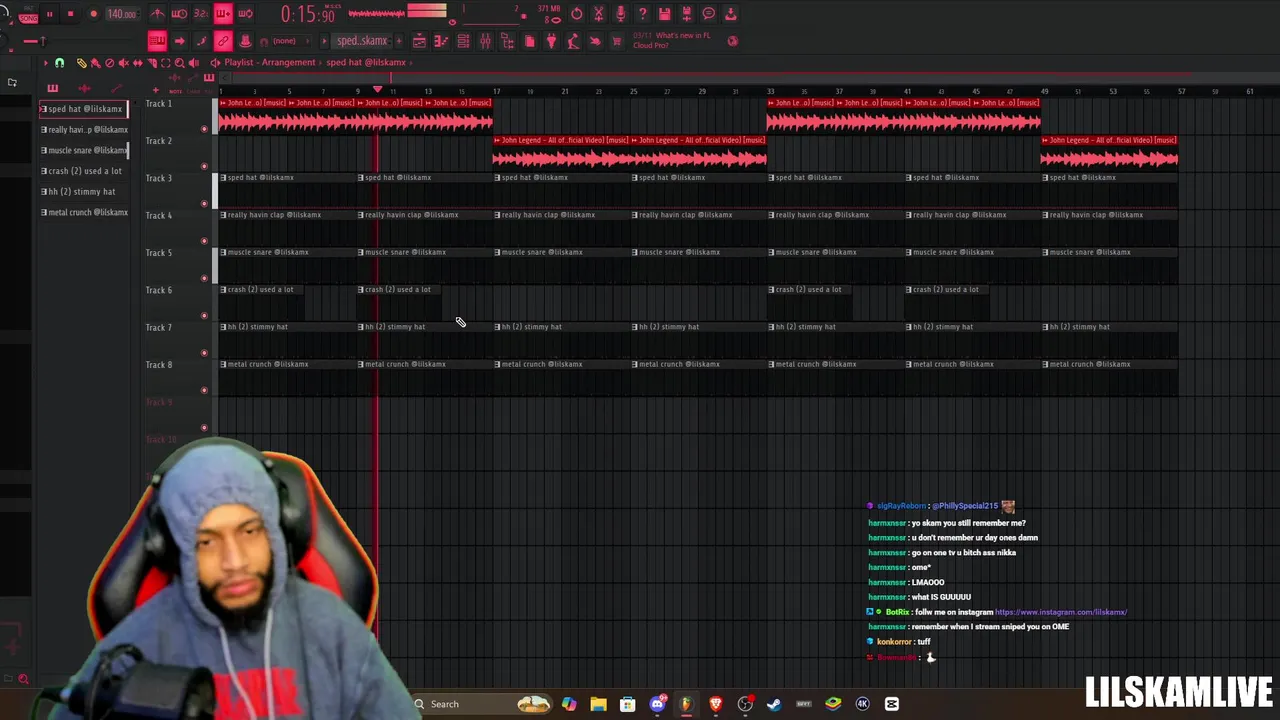Select 'metal crunch @lilskamx' in pattern picker
Image resolution: width=1280 pixels, height=720 pixels.
tap(84, 212)
